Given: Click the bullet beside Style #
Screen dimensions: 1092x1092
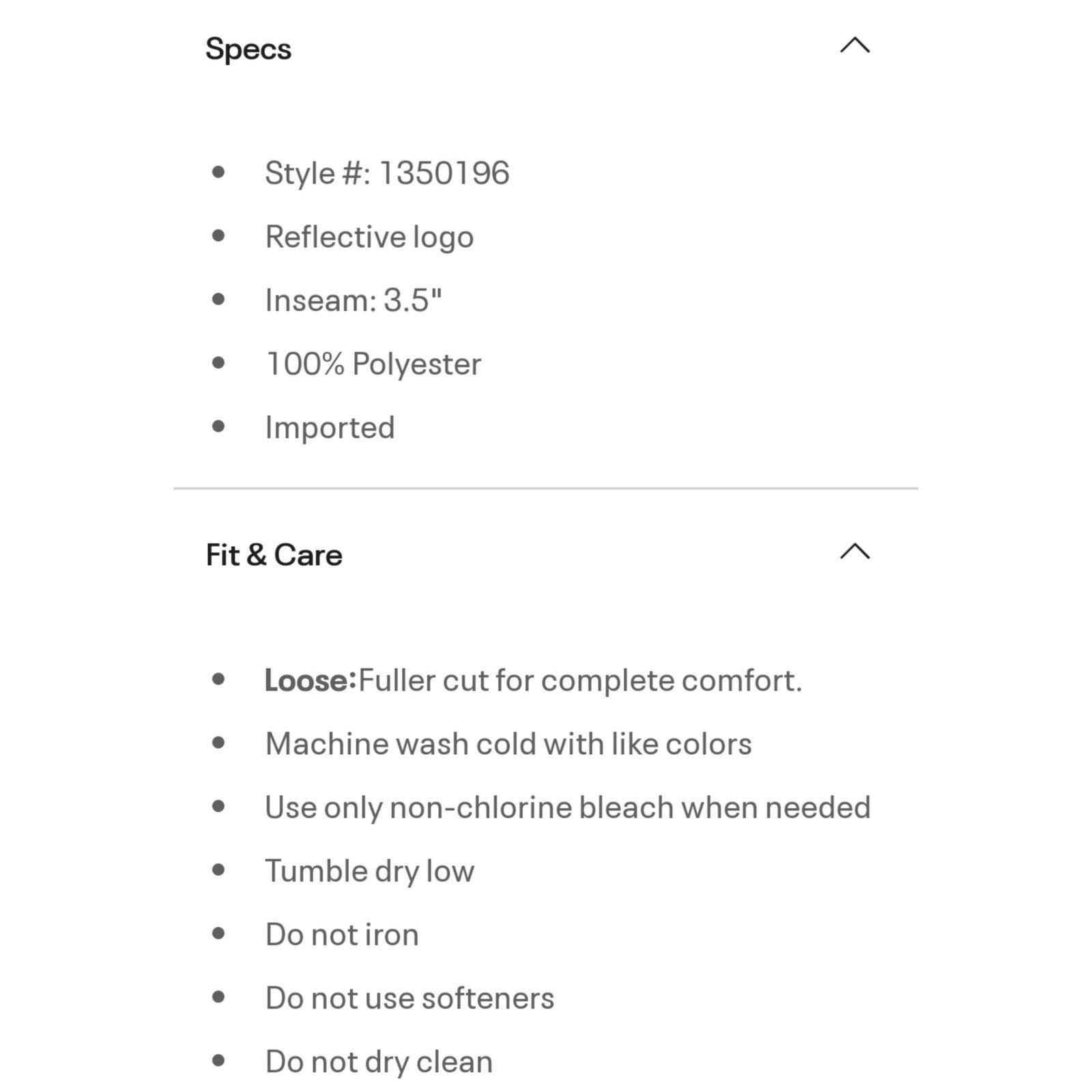Looking at the screenshot, I should (x=218, y=172).
